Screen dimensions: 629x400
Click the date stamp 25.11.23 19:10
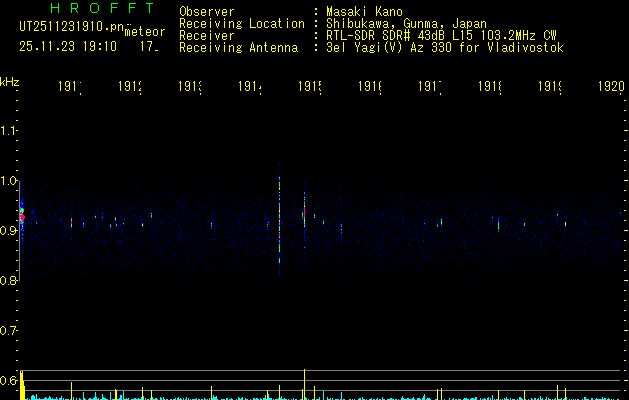68,47
